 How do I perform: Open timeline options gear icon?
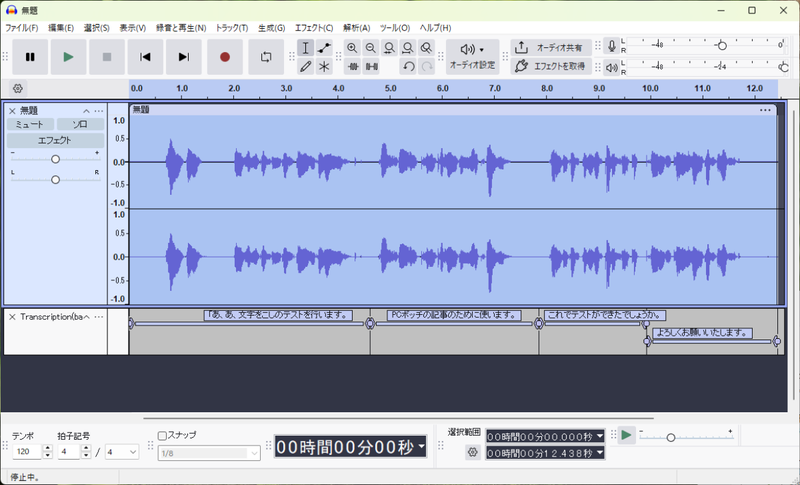tap(18, 88)
